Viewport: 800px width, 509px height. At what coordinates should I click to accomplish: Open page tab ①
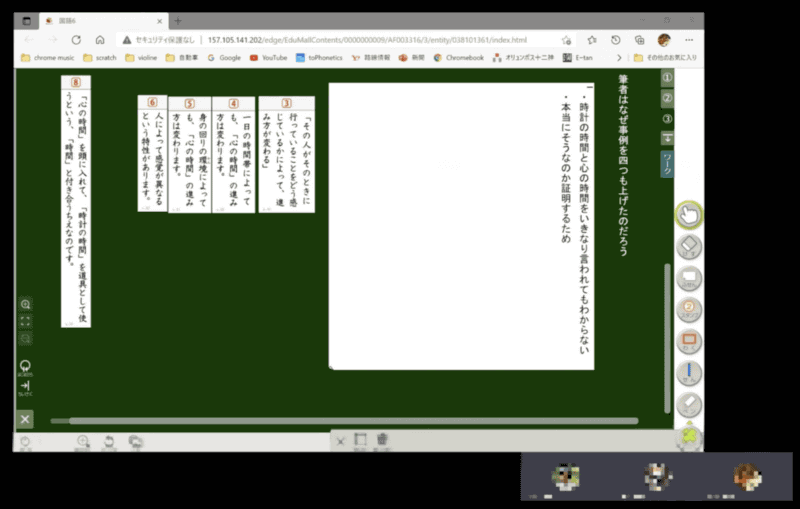point(667,78)
